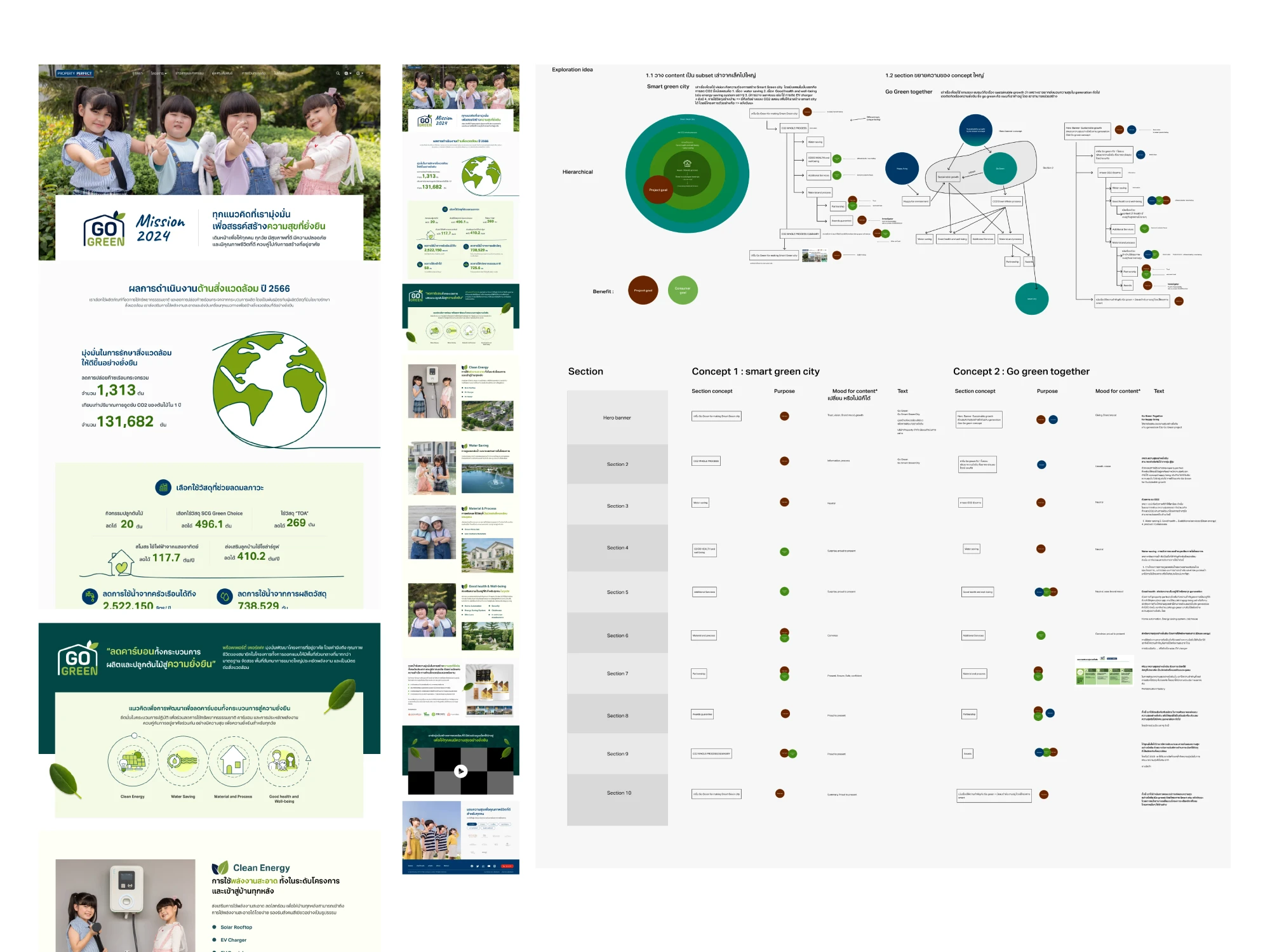Click the large green globe illustration
The width and height of the screenshot is (1270, 952).
pos(270,388)
